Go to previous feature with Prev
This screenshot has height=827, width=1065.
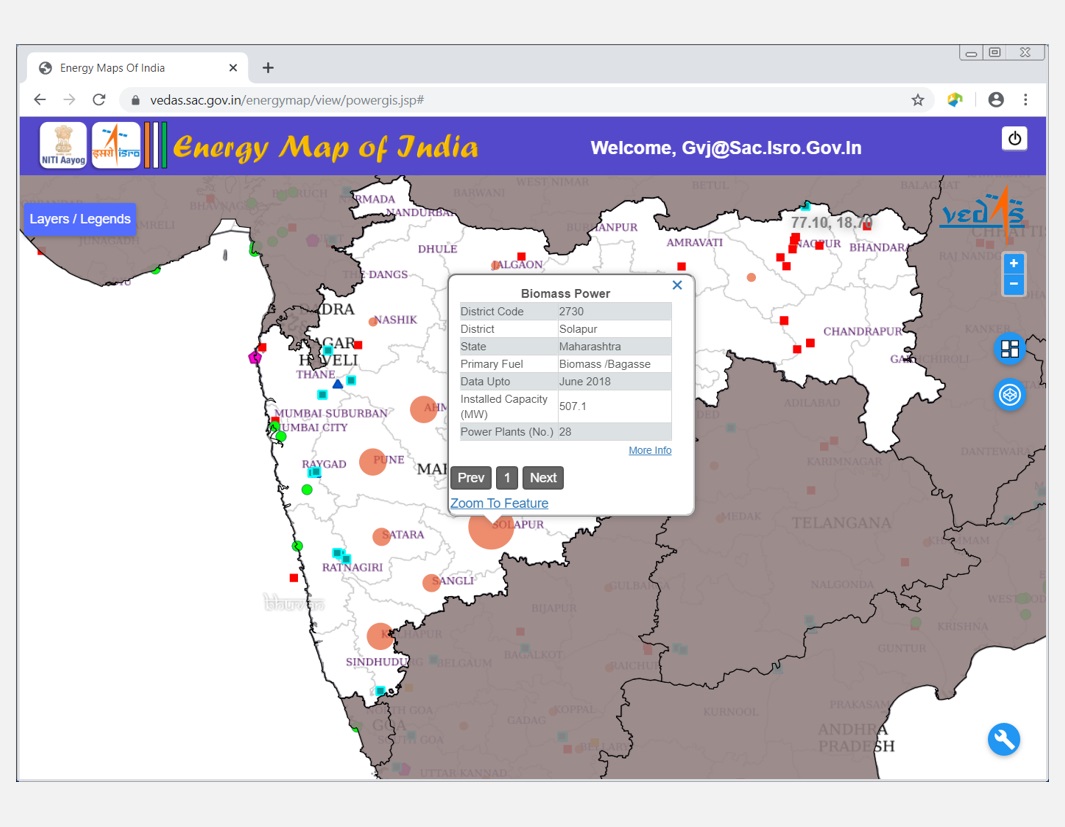471,477
